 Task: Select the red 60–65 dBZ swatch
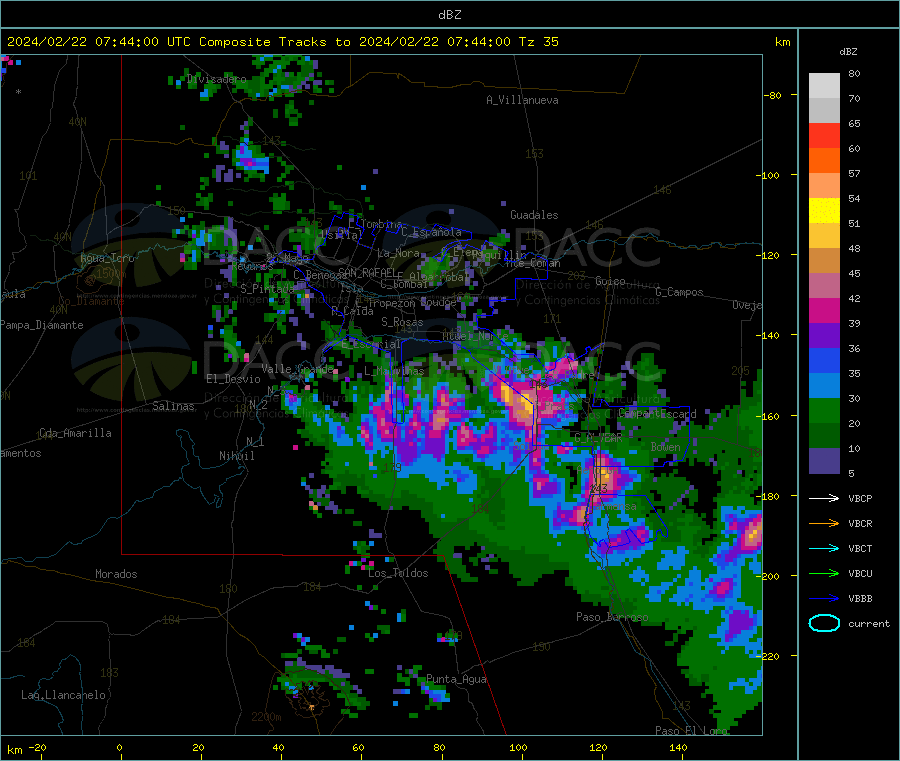tap(824, 135)
